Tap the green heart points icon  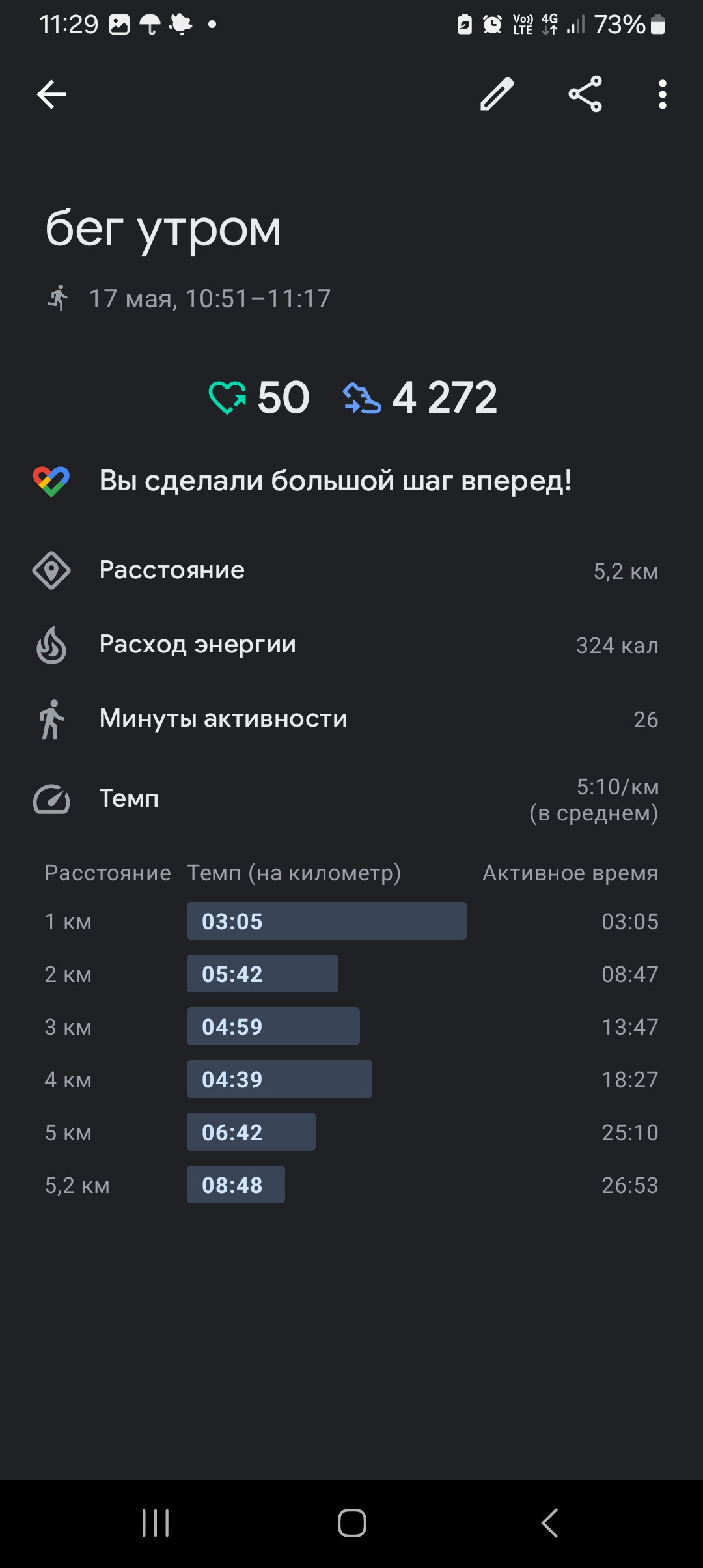click(227, 397)
